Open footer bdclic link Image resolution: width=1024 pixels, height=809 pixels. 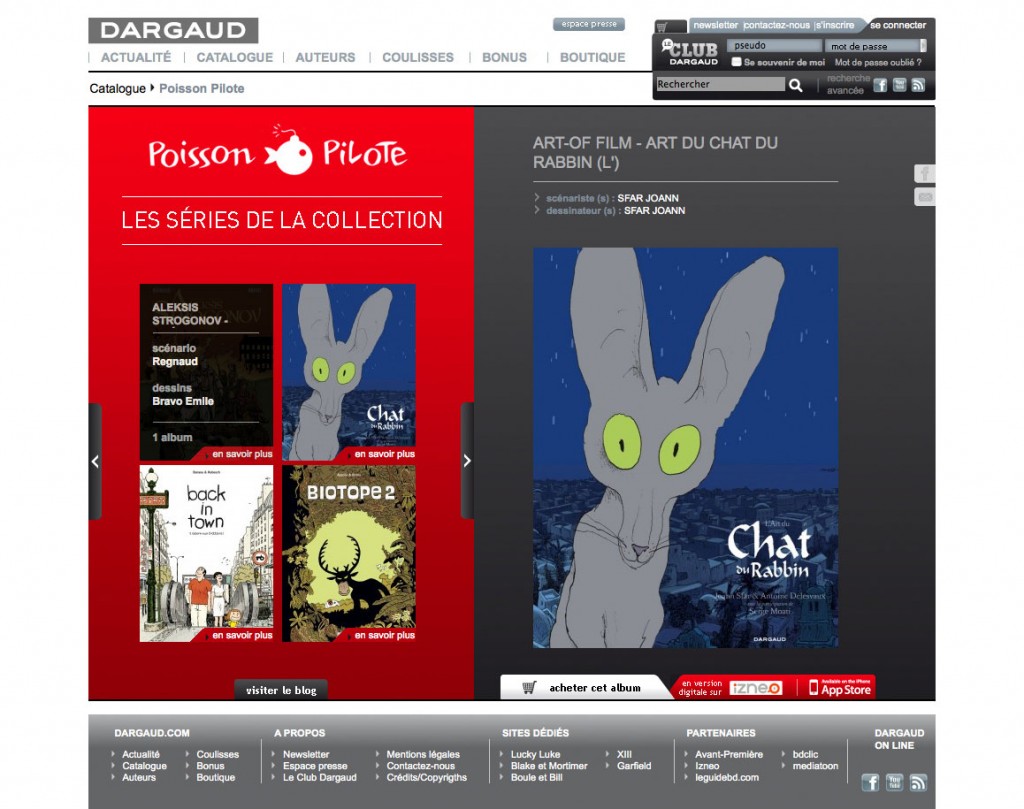(805, 754)
